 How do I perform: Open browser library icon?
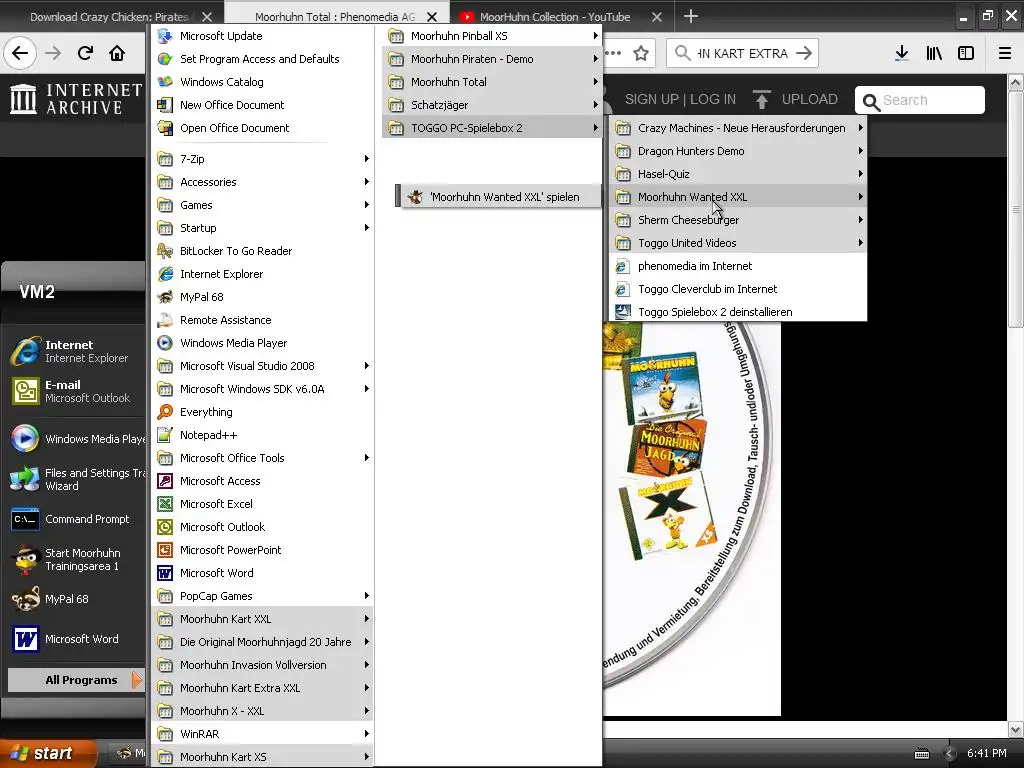[x=934, y=53]
